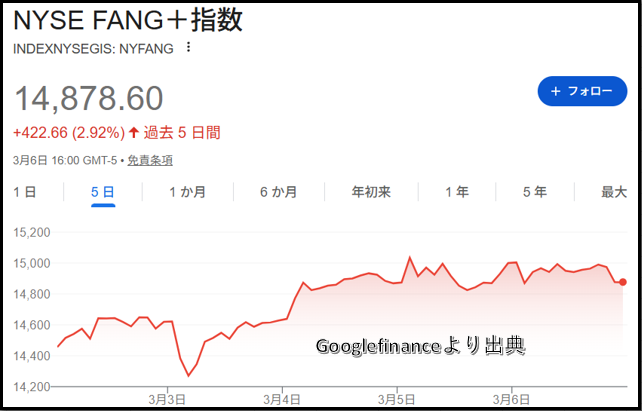Image resolution: width=642 pixels, height=411 pixels.
Task: Click the red endpoint dot on chart
Action: coord(622,282)
